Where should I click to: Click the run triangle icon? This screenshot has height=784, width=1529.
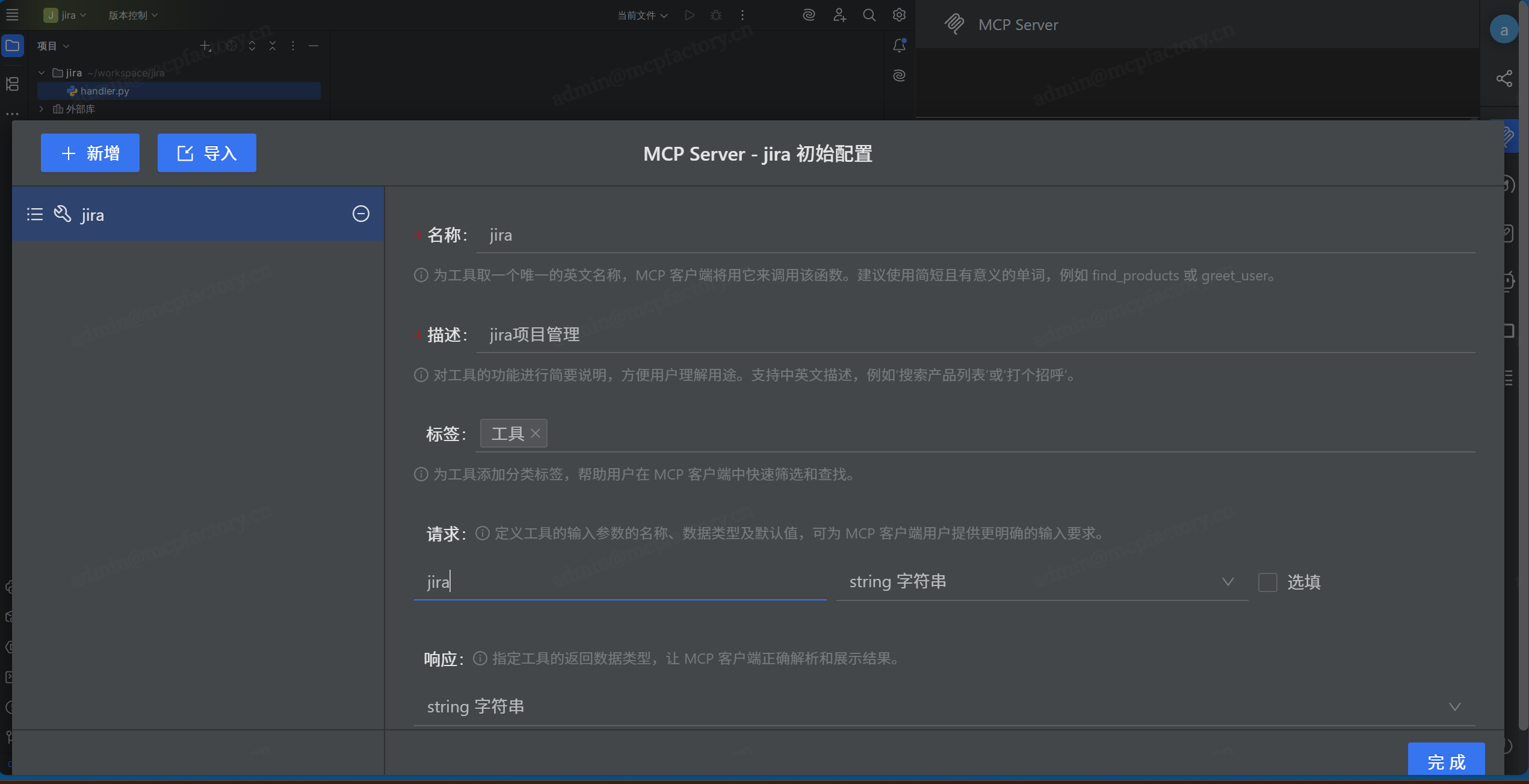coord(690,15)
